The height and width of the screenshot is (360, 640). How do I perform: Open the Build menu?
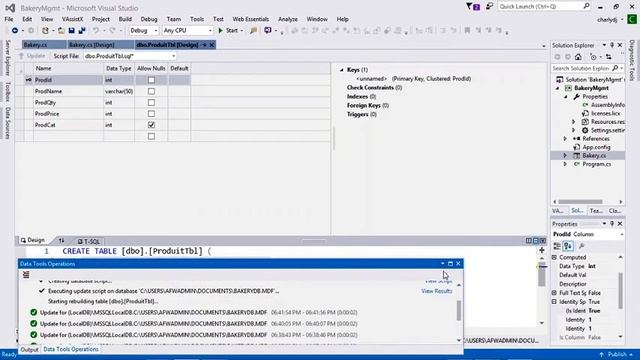pyautogui.click(x=125, y=19)
